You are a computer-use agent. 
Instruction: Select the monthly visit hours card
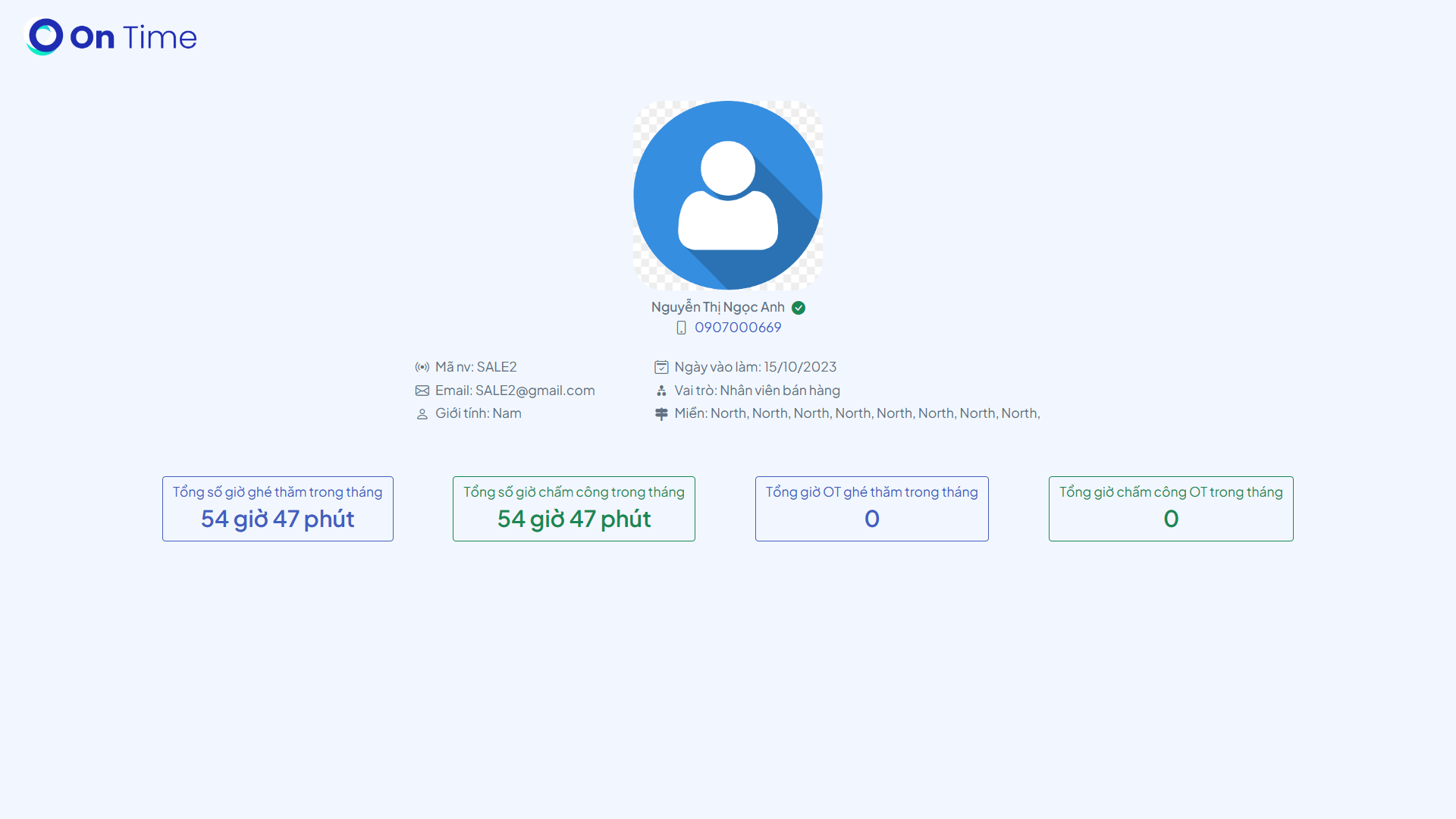278,509
